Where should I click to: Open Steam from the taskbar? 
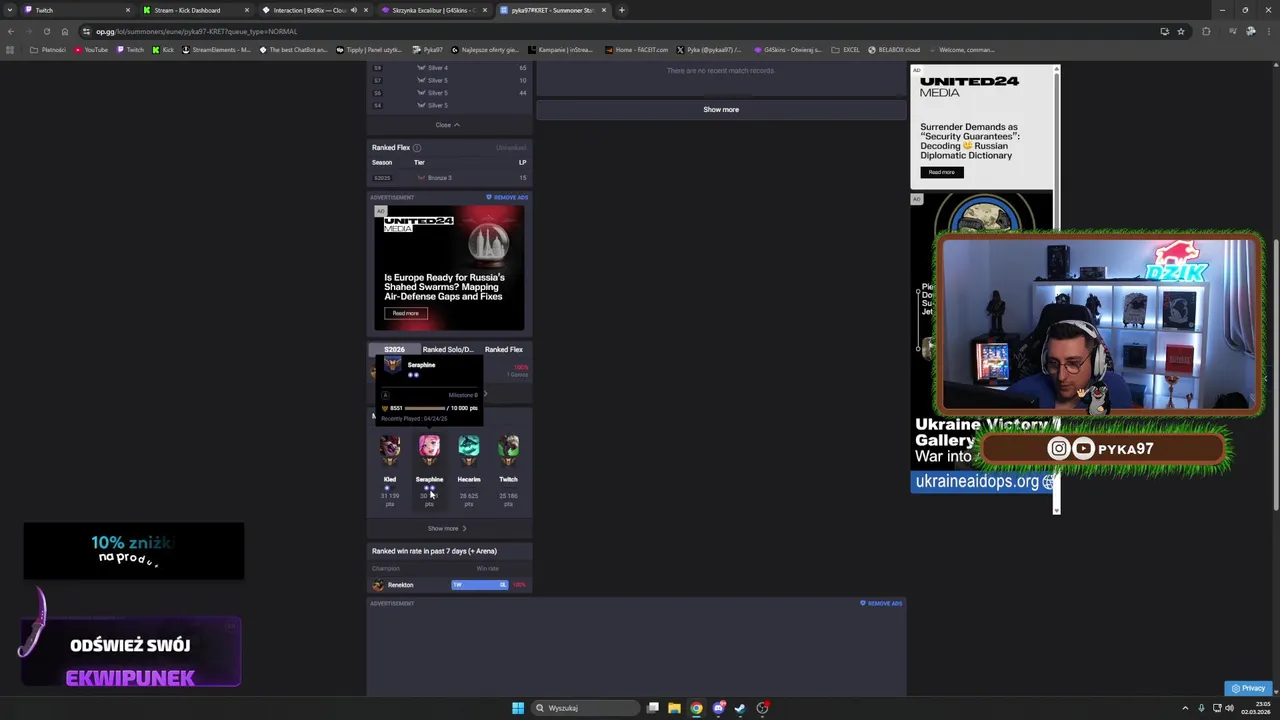[x=740, y=708]
